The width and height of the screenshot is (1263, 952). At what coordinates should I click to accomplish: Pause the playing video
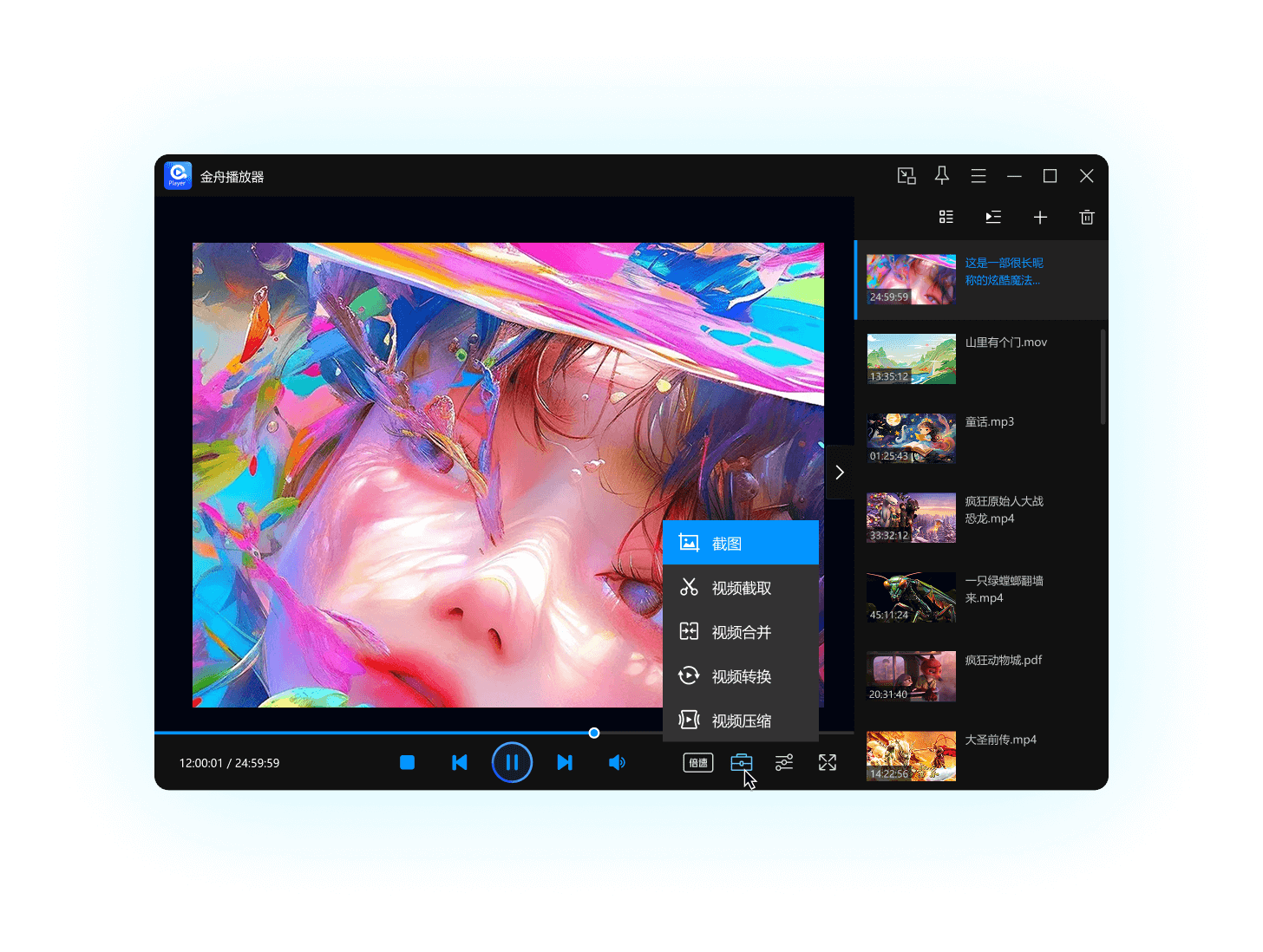[512, 763]
